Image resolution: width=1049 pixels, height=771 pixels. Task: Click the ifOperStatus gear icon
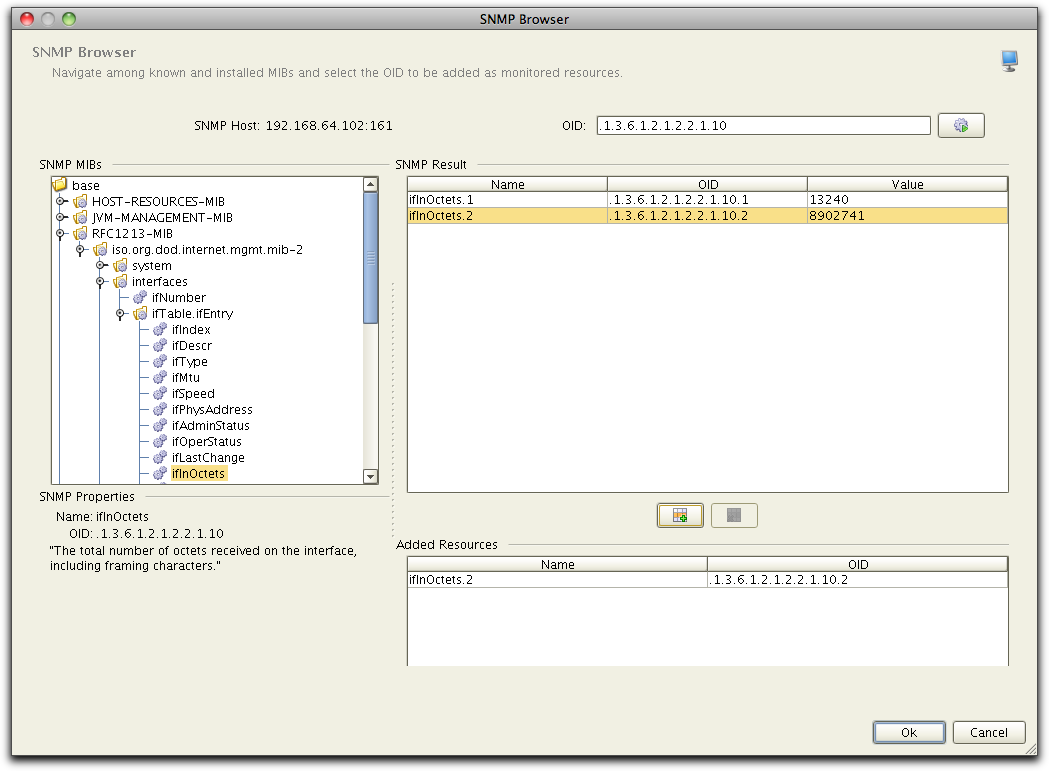pyautogui.click(x=160, y=442)
